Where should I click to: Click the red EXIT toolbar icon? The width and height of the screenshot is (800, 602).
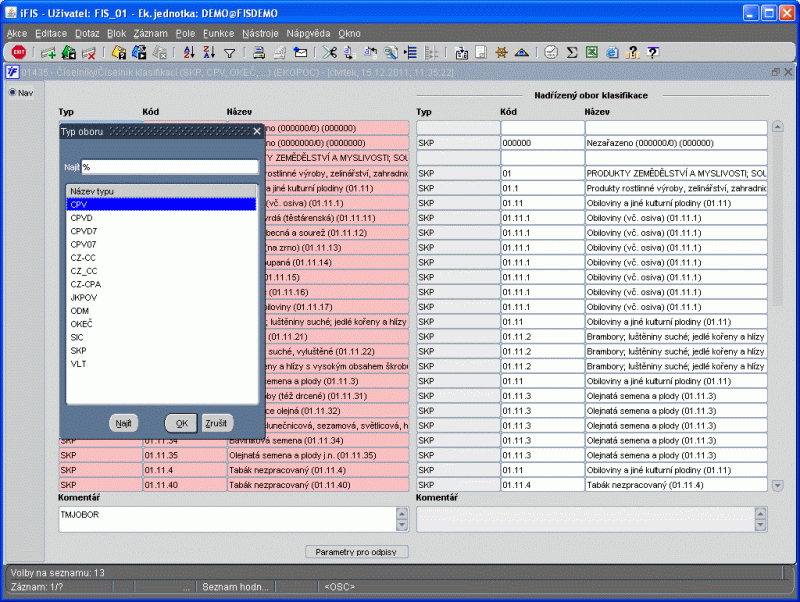(19, 52)
